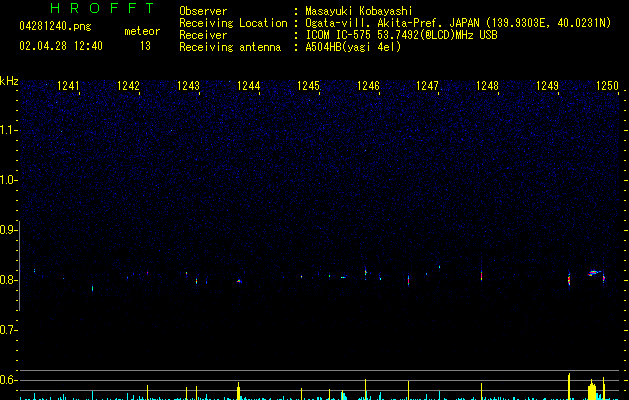This screenshot has height=400, width=629.
Task: Select the 1244 time axis marker
Action: pyautogui.click(x=248, y=86)
